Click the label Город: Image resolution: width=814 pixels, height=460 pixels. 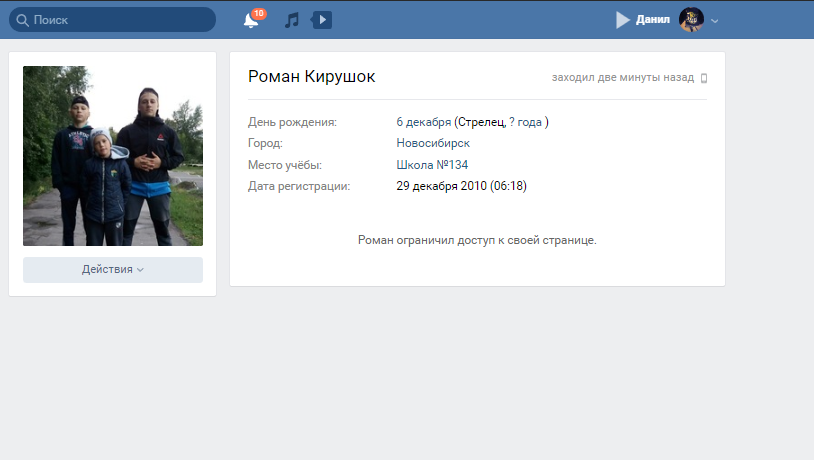click(265, 143)
